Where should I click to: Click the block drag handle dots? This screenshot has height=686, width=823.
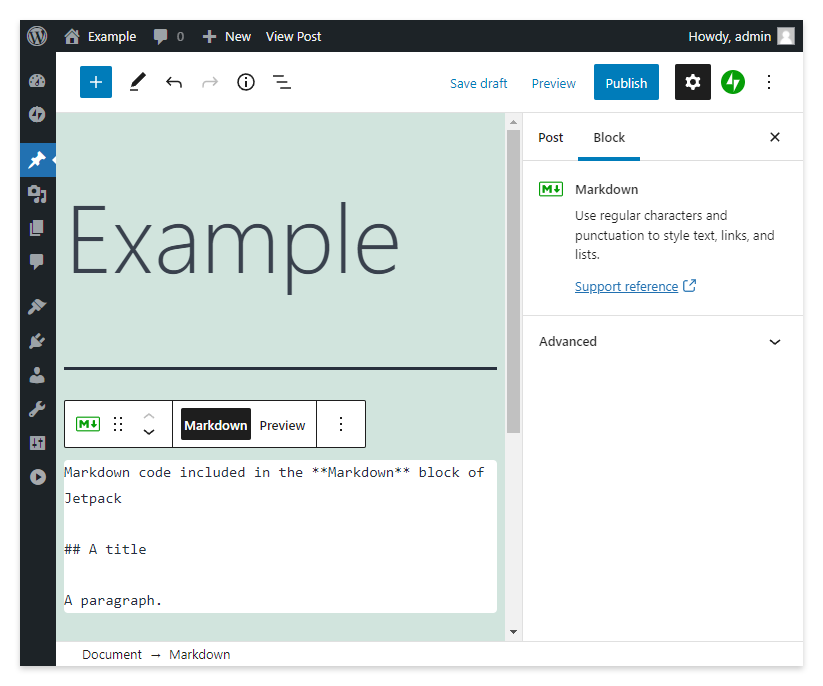118,424
